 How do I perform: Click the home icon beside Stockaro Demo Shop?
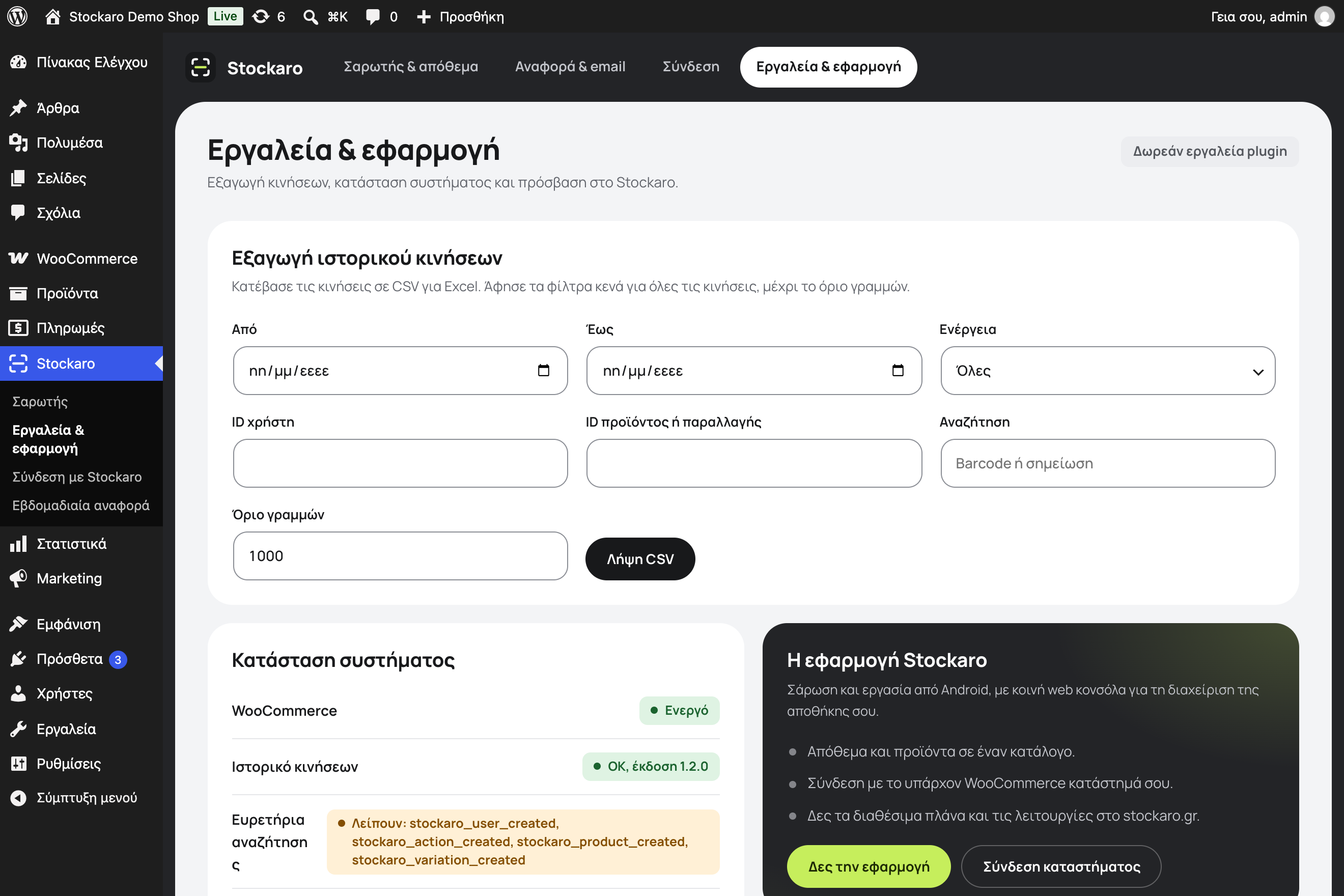pos(52,17)
